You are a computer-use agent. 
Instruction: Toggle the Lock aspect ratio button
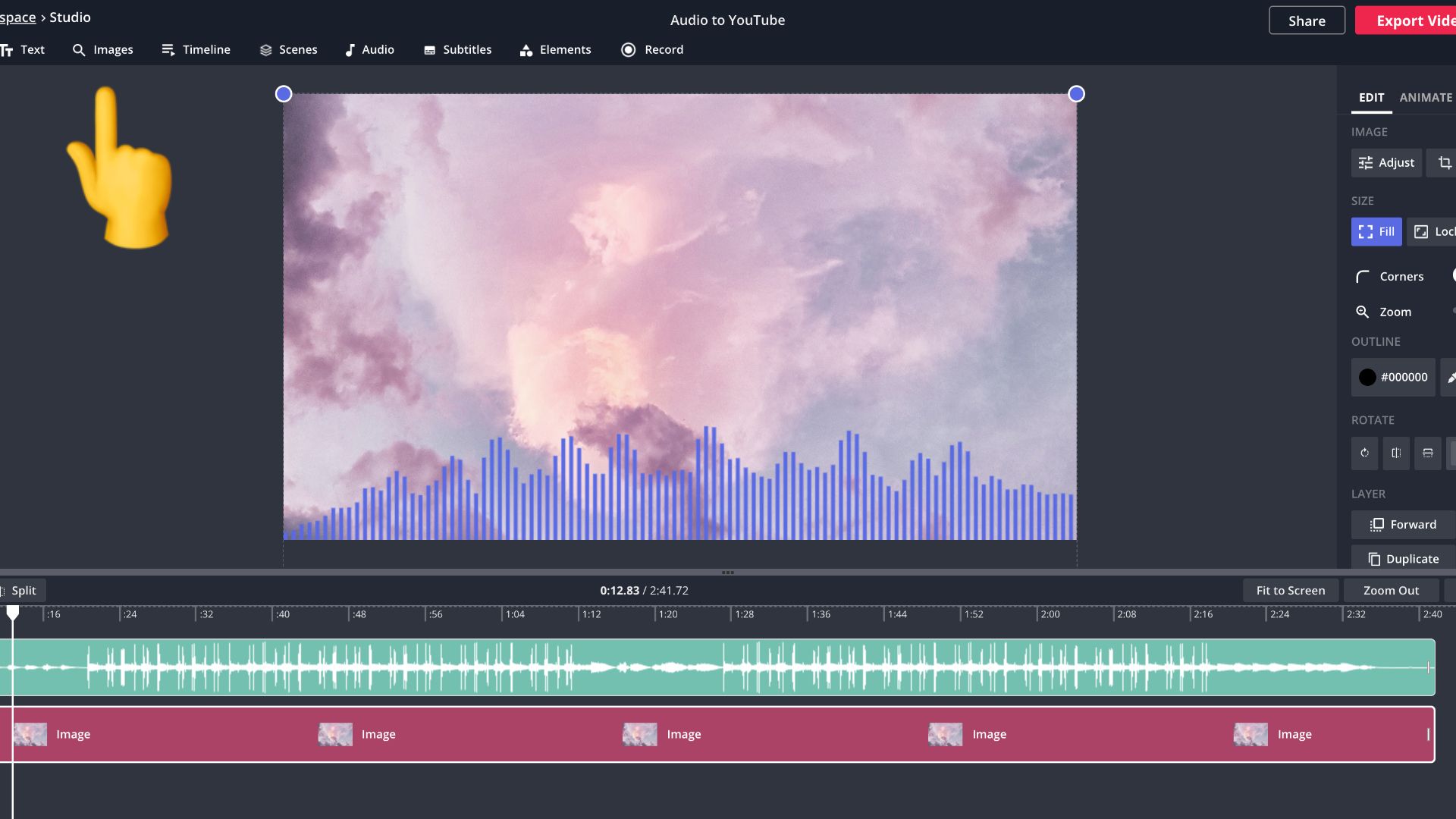[1433, 232]
